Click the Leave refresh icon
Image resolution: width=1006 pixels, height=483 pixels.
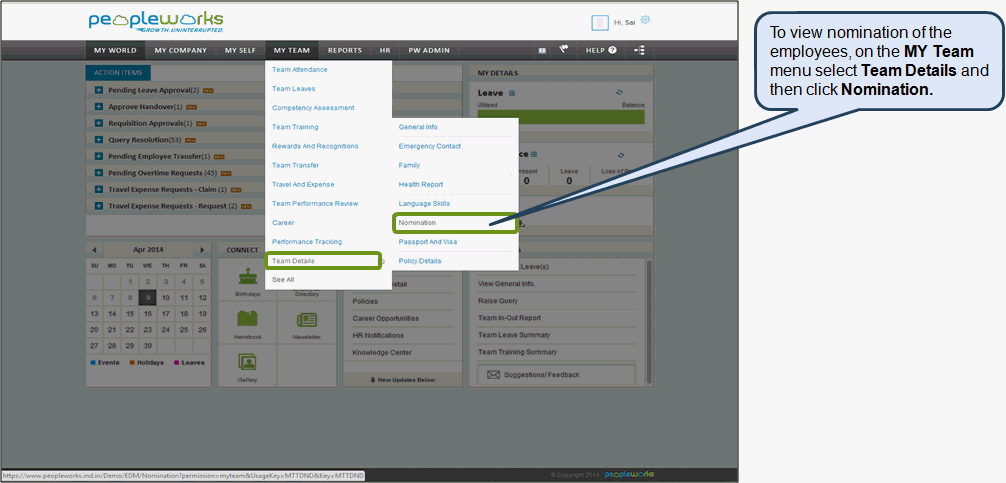(619, 93)
